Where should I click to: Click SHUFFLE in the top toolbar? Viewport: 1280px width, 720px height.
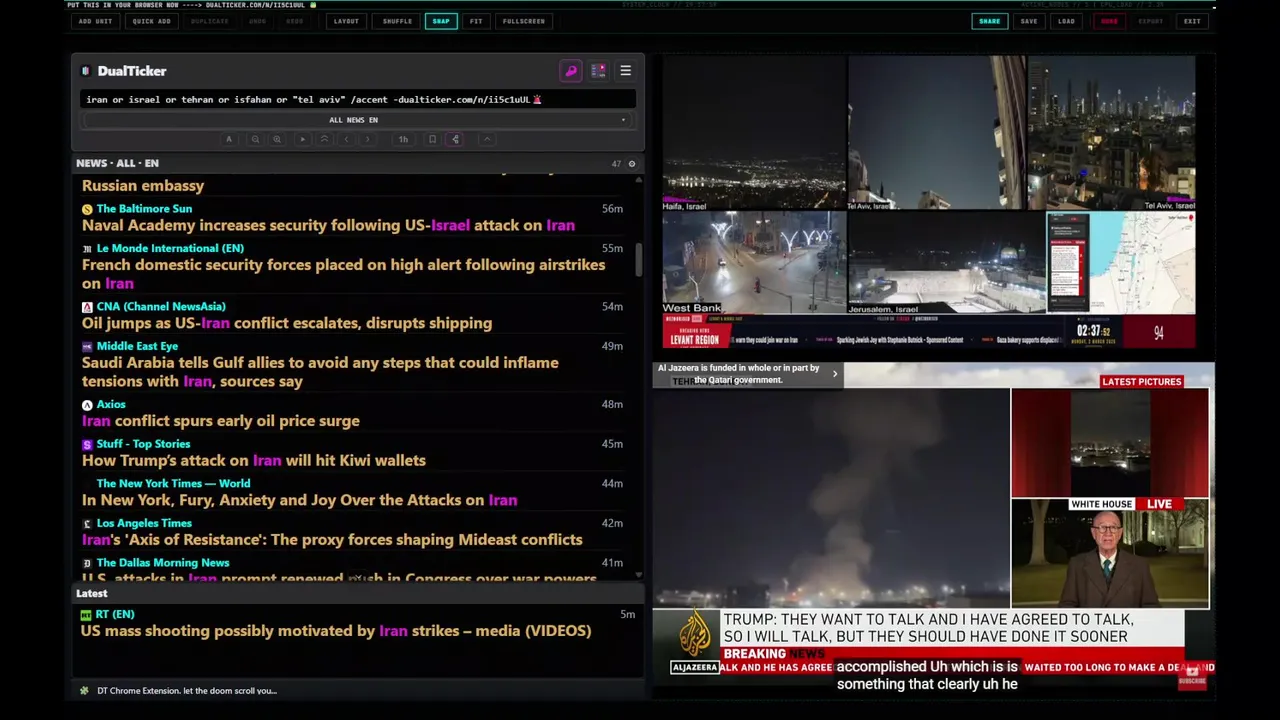tap(397, 21)
